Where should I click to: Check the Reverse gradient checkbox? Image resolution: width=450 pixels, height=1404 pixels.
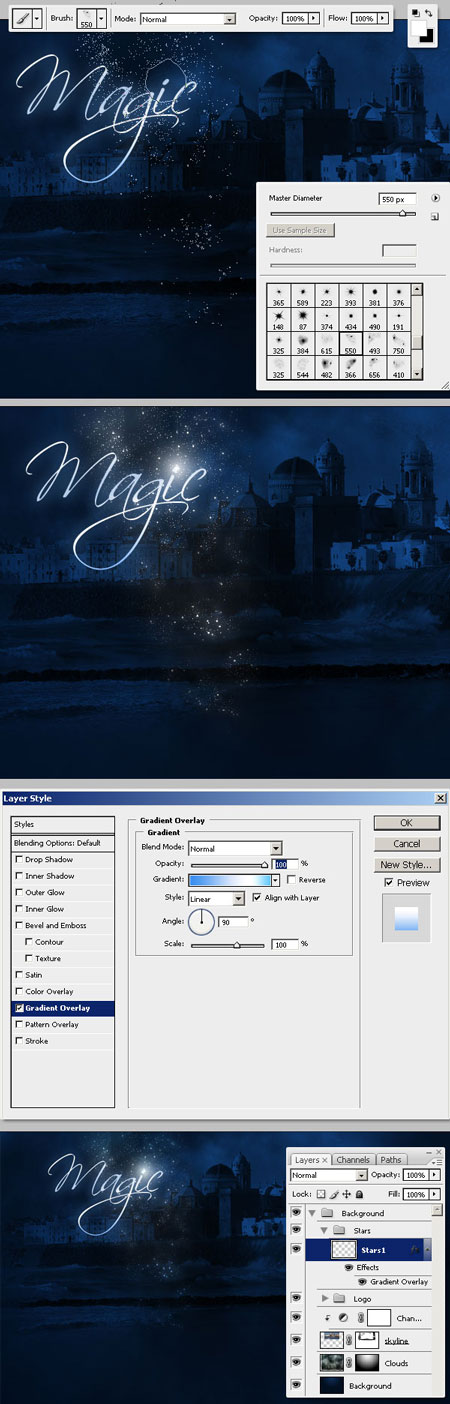point(291,880)
